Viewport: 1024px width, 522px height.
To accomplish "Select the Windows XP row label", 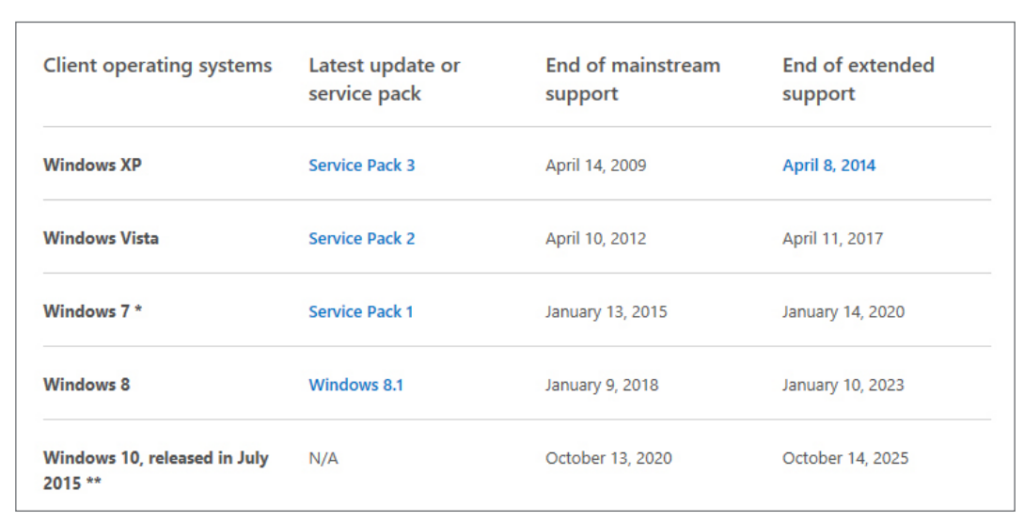I will click(x=92, y=165).
